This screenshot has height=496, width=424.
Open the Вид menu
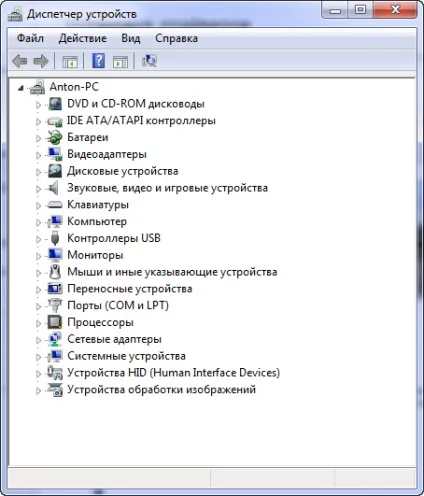click(x=131, y=38)
